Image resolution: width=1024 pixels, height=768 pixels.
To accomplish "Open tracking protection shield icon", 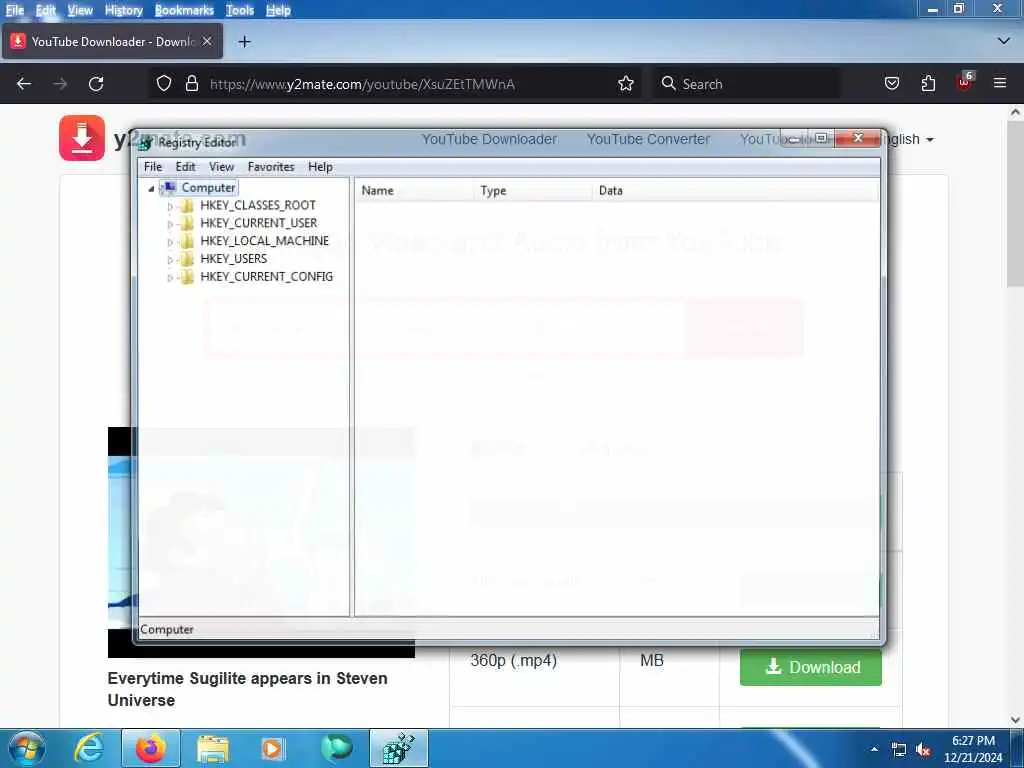I will [x=164, y=84].
